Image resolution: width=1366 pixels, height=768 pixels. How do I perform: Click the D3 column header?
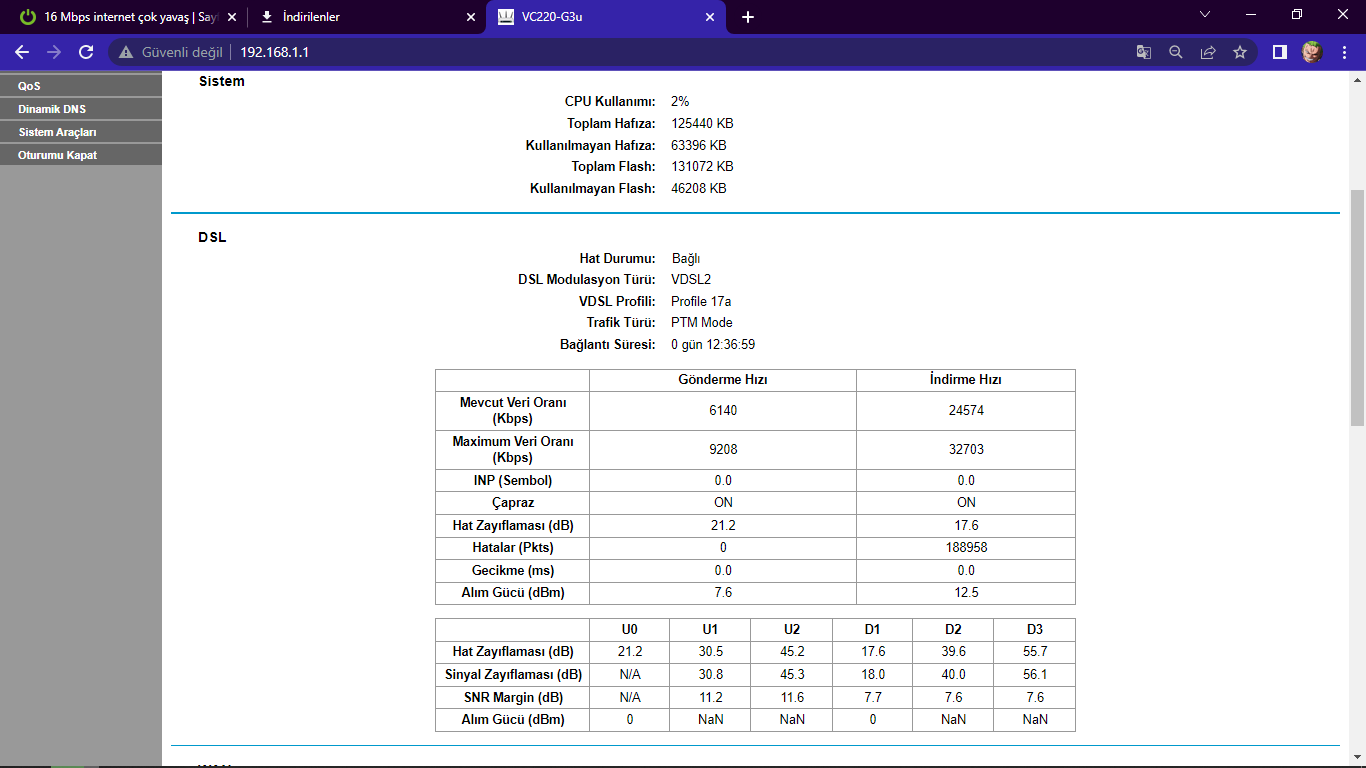coord(1035,630)
